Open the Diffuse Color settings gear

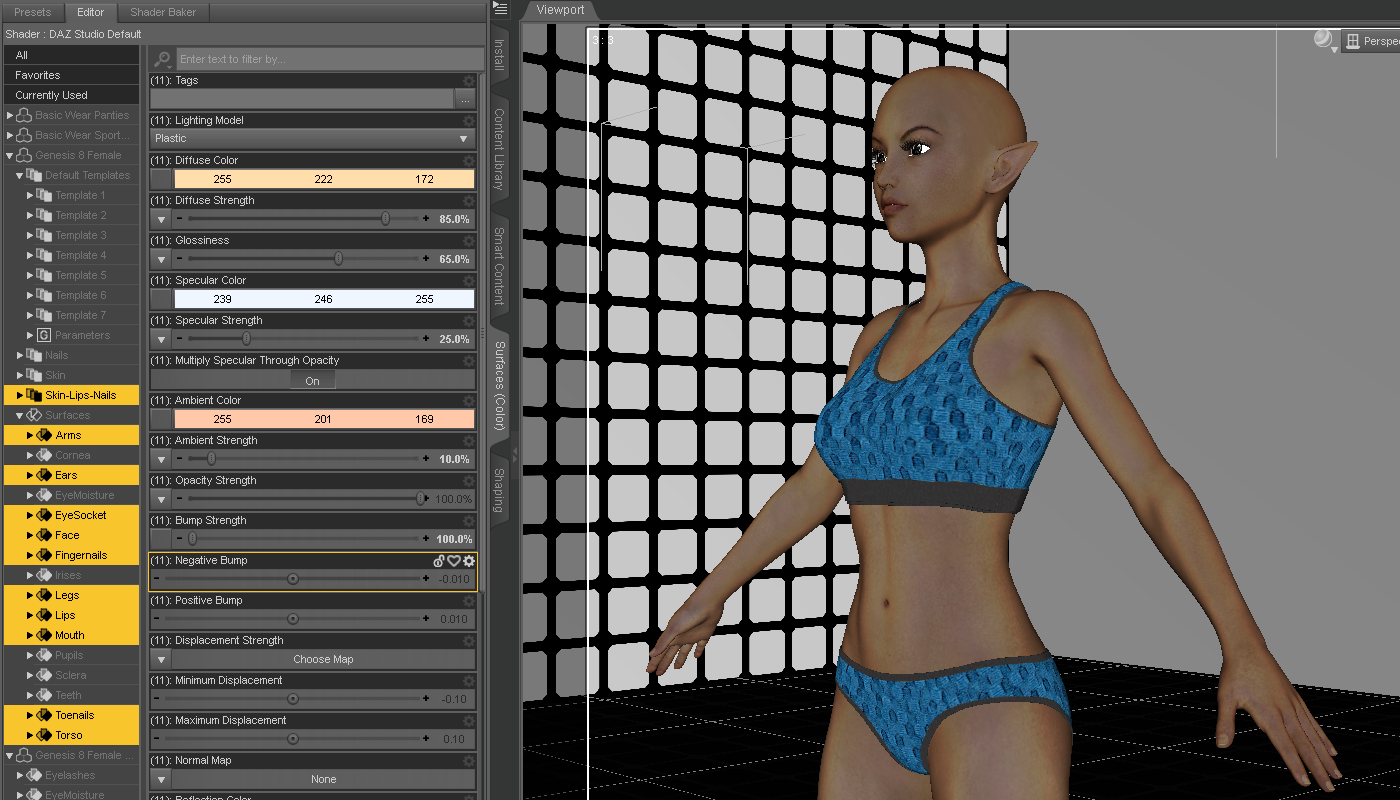pyautogui.click(x=469, y=161)
